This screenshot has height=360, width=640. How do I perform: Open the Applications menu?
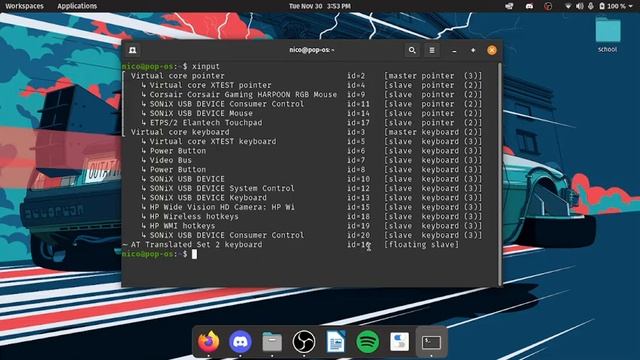(x=77, y=6)
